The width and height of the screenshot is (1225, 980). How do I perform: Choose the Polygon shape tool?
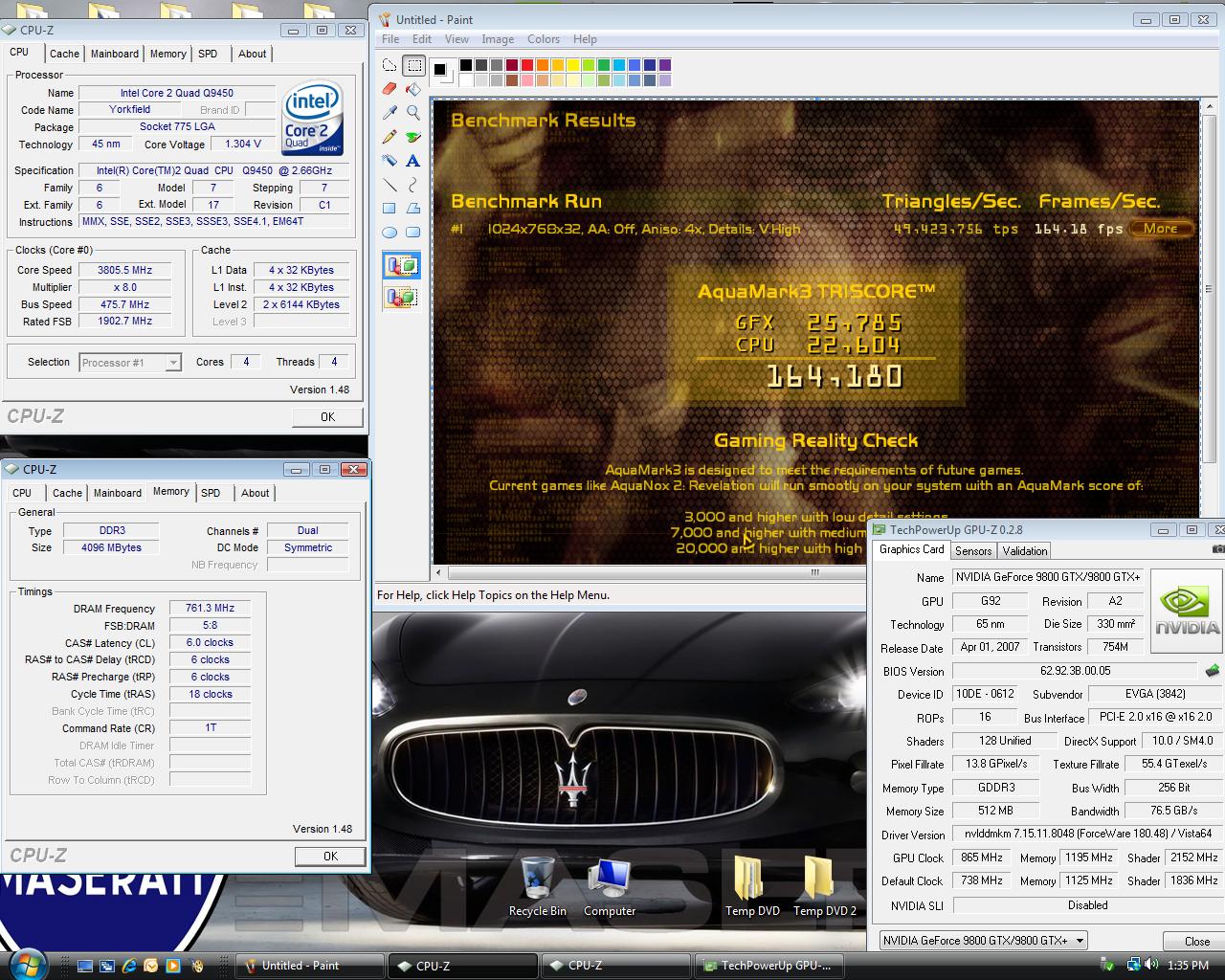[x=413, y=209]
